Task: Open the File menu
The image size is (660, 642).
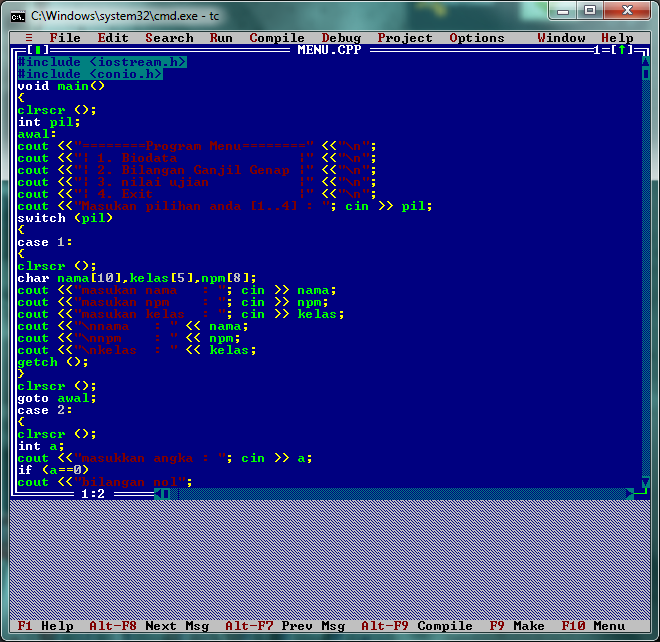Action: [x=65, y=38]
